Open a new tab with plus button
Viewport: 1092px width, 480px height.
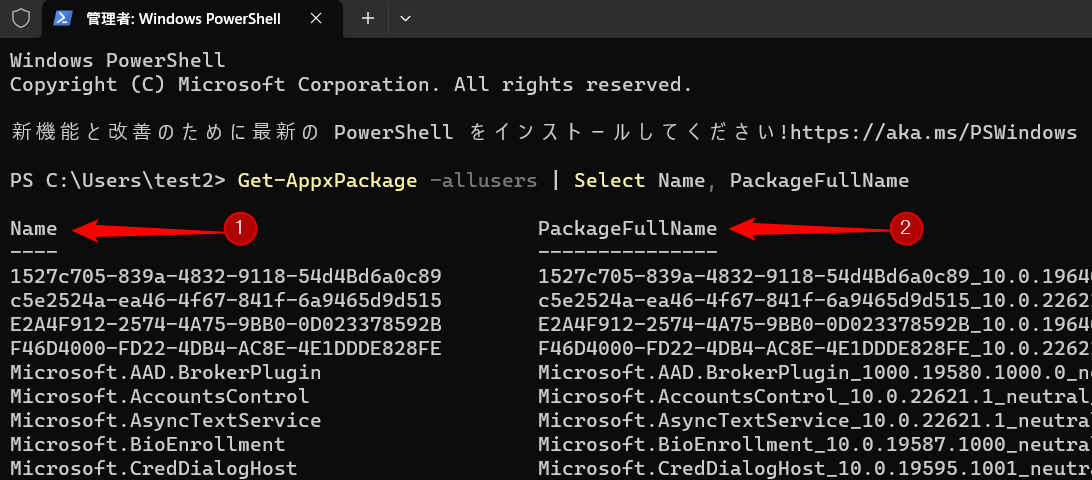click(x=367, y=18)
